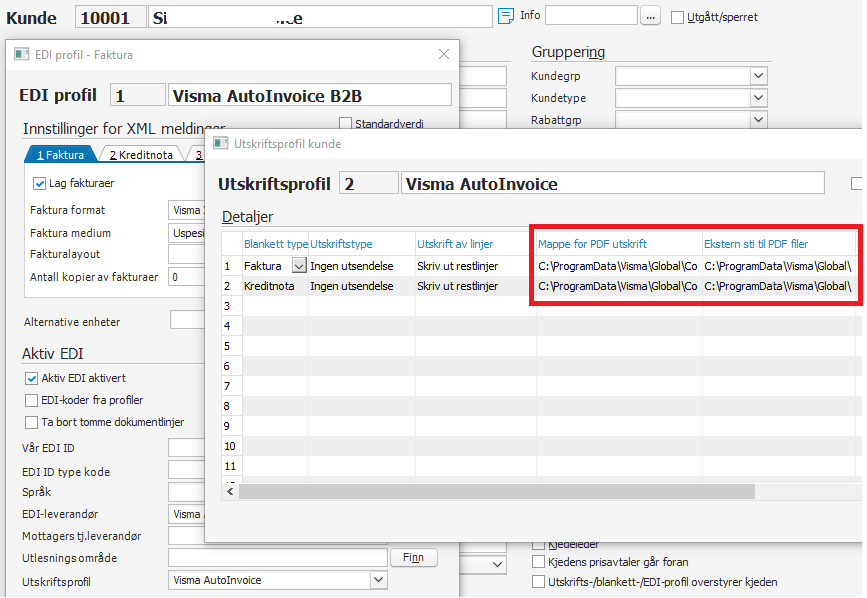Screen dimensions: 867x598
Task: Click the Blankett type column header
Action: pos(275,244)
